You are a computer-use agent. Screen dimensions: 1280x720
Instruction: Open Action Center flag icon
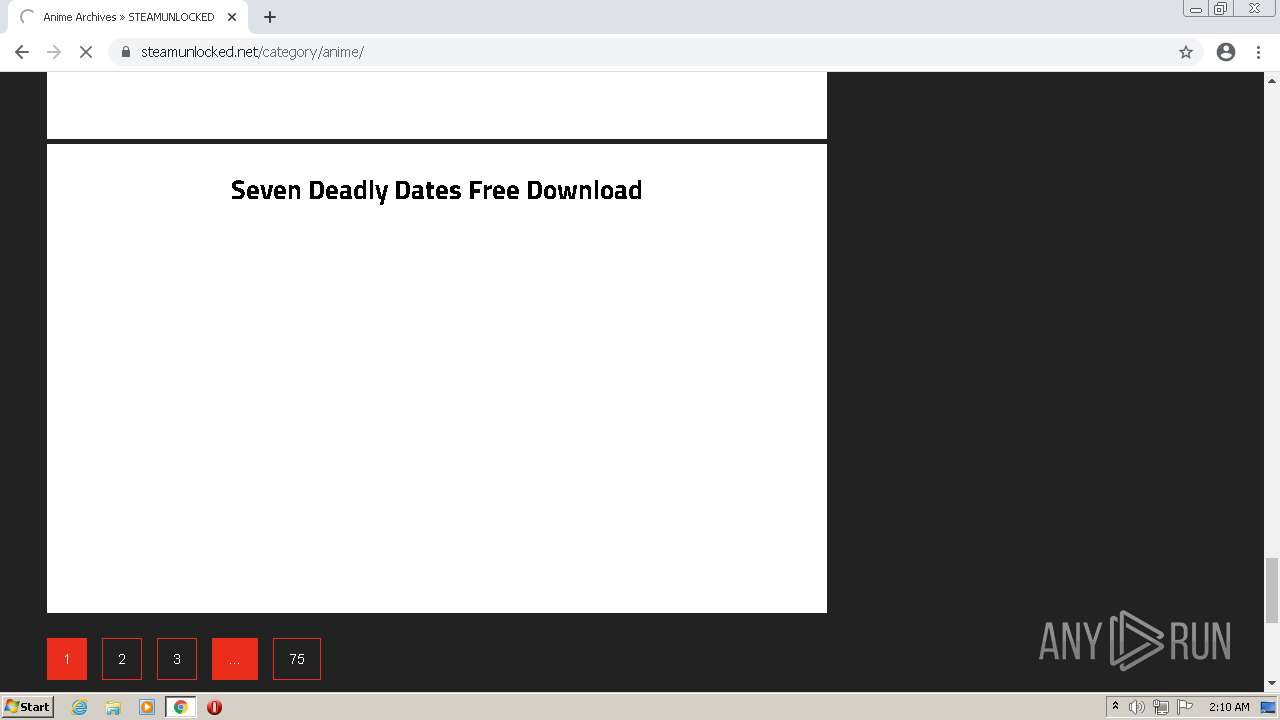(x=1183, y=707)
